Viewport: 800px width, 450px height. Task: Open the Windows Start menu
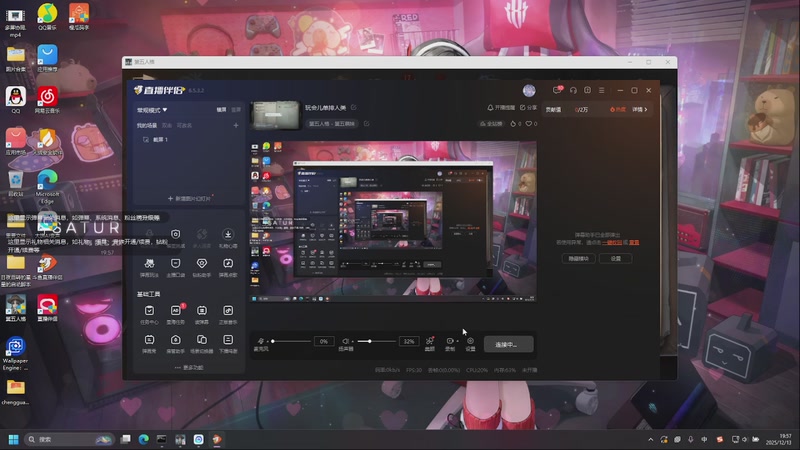pos(14,439)
